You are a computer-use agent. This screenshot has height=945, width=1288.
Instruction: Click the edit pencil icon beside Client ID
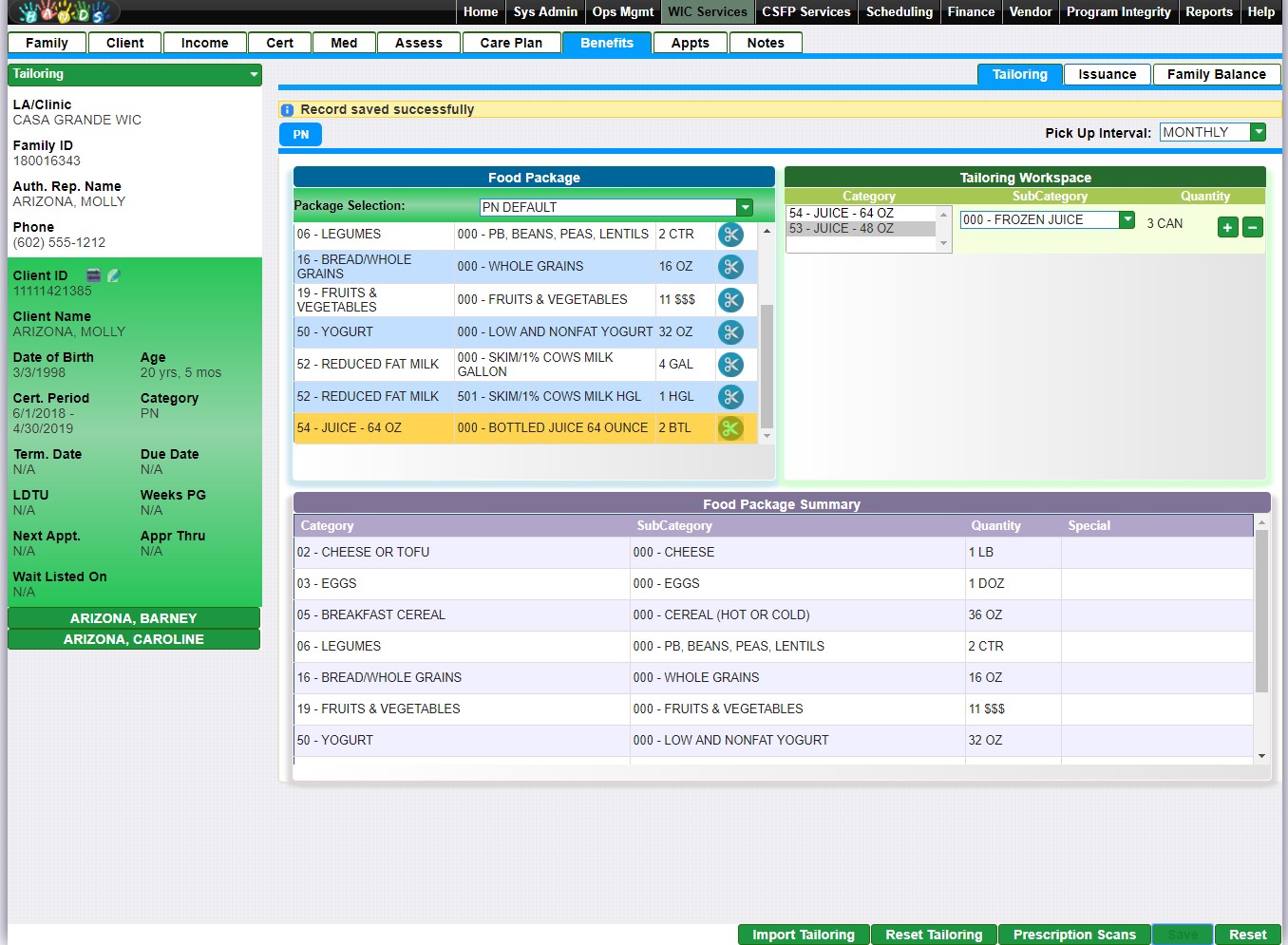(114, 275)
